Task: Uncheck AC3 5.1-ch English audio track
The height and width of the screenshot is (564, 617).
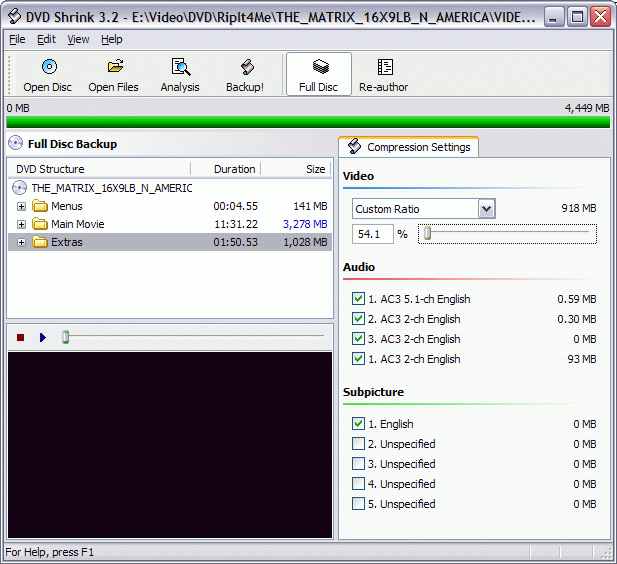Action: [x=359, y=299]
